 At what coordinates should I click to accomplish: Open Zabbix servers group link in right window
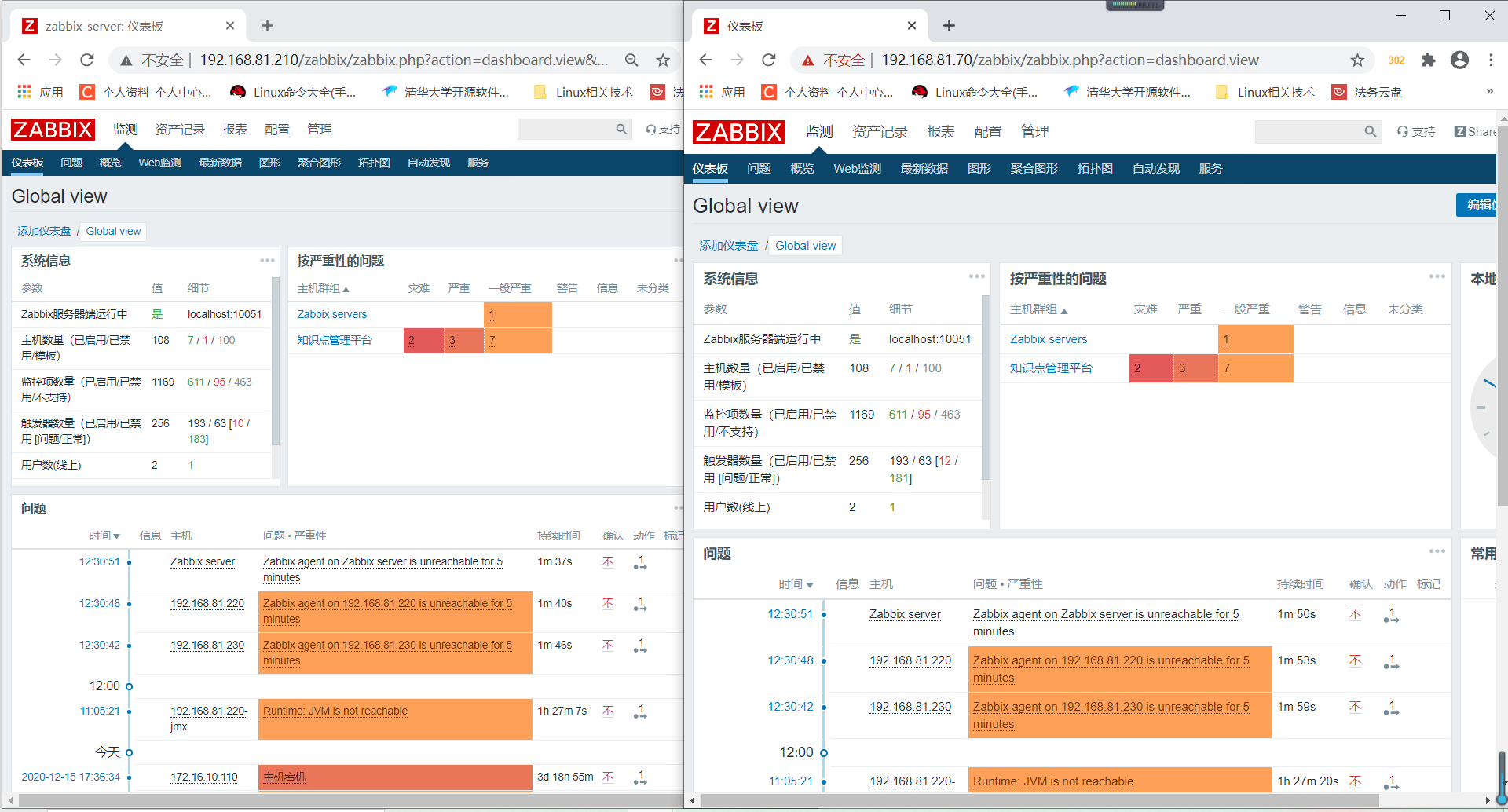click(1049, 339)
